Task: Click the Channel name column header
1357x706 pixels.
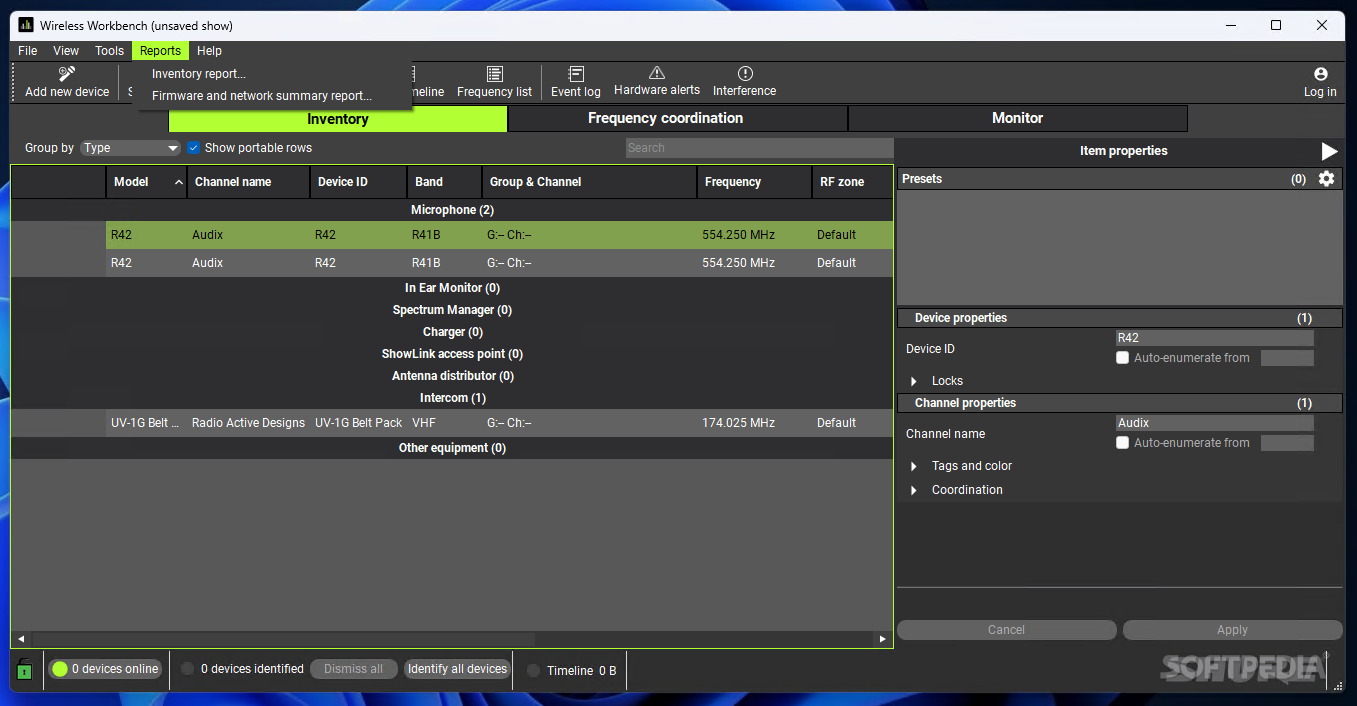Action: tap(249, 182)
